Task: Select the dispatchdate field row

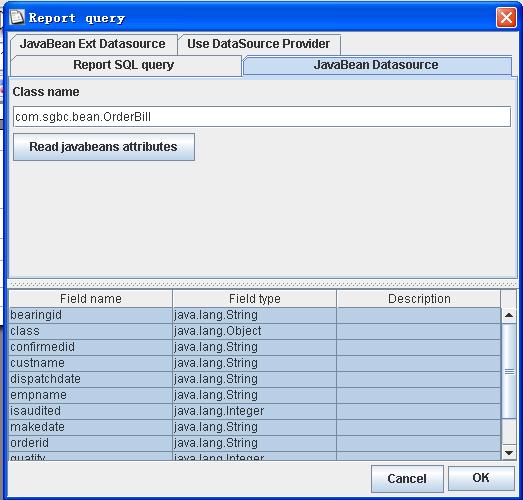Action: point(255,379)
